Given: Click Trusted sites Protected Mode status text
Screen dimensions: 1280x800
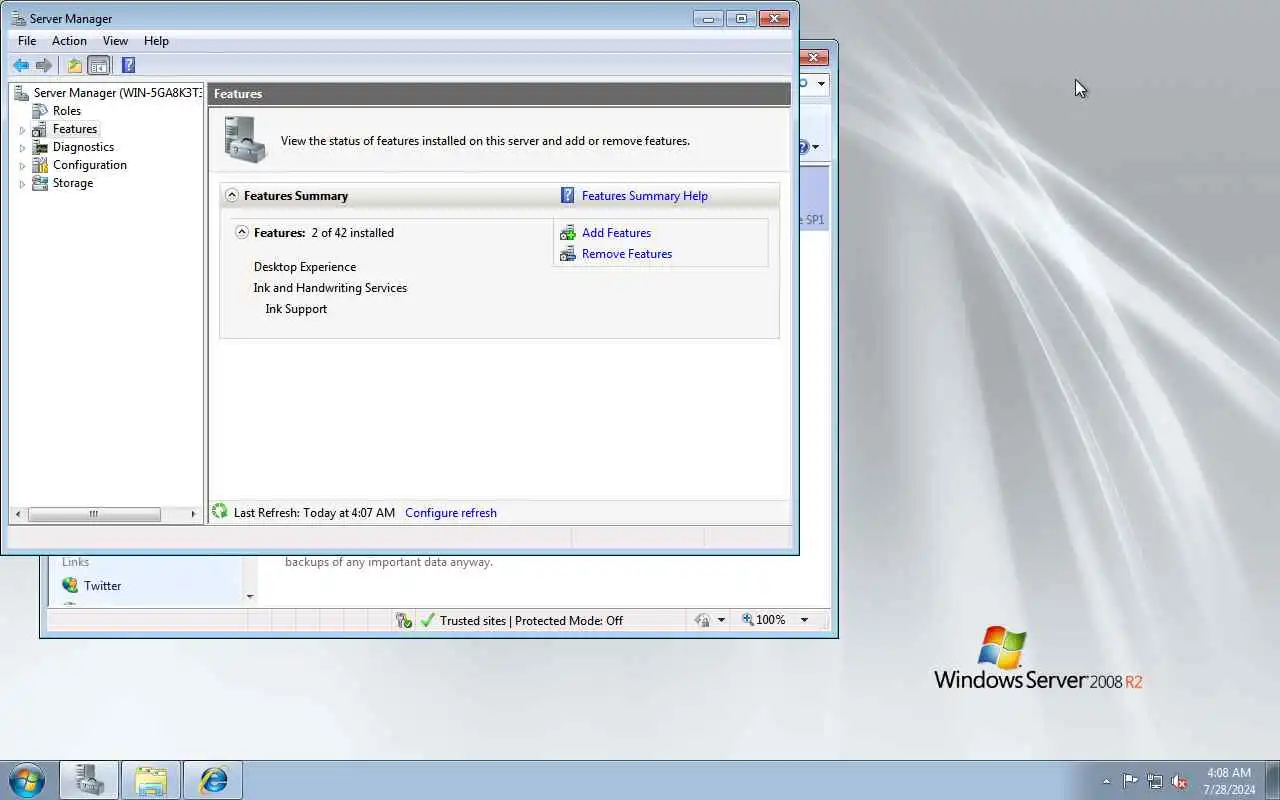Looking at the screenshot, I should tap(531, 621).
